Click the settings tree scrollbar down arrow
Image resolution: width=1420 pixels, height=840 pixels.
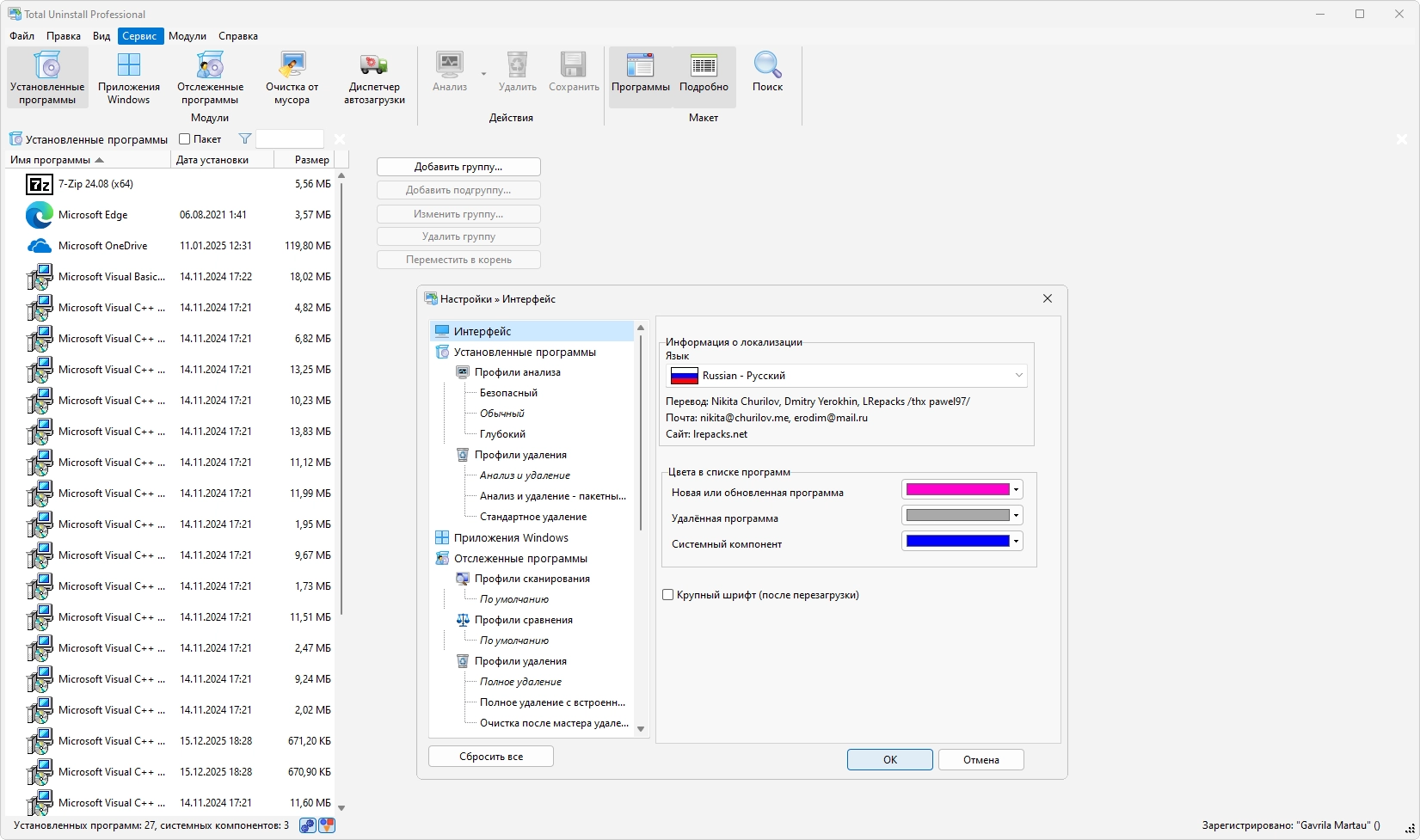coord(641,729)
